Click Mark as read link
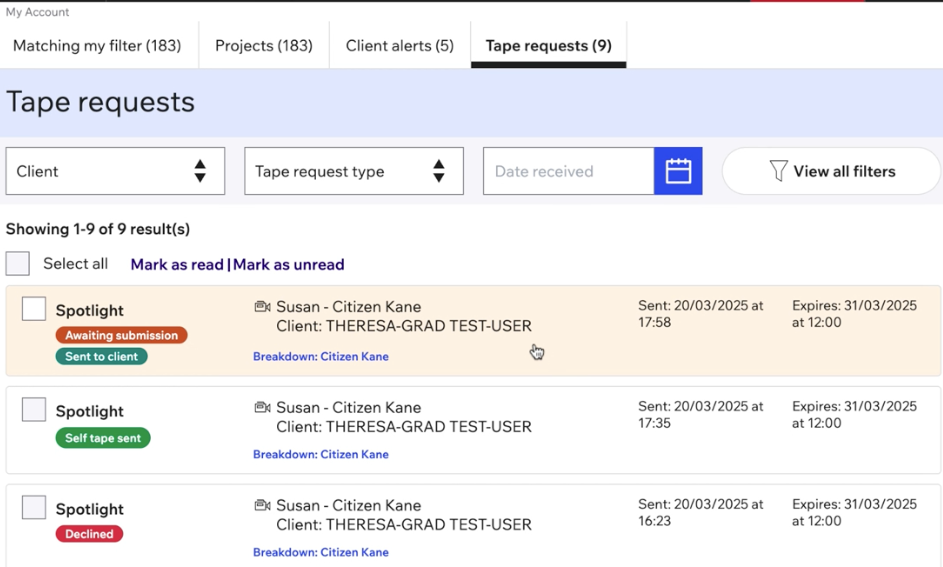This screenshot has width=943, height=567. 177,265
